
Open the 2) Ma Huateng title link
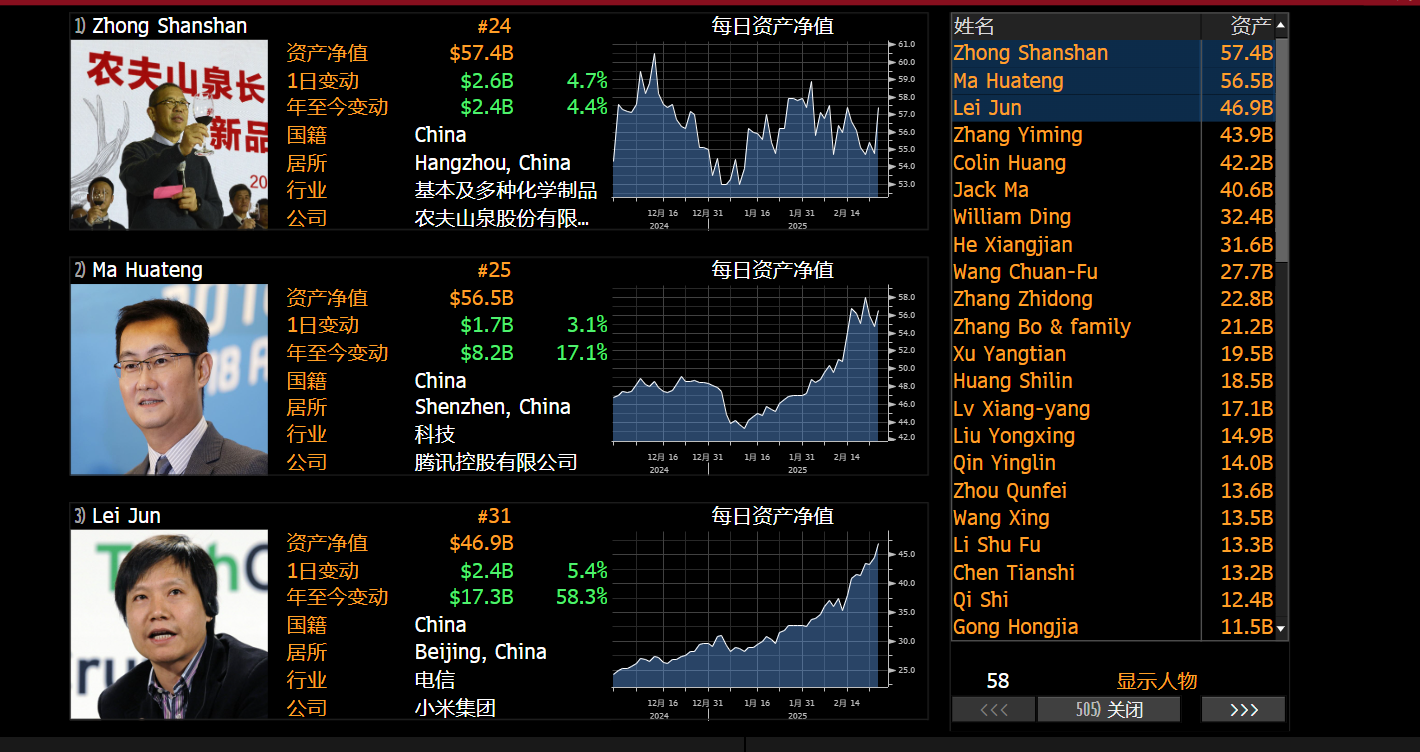[x=138, y=270]
